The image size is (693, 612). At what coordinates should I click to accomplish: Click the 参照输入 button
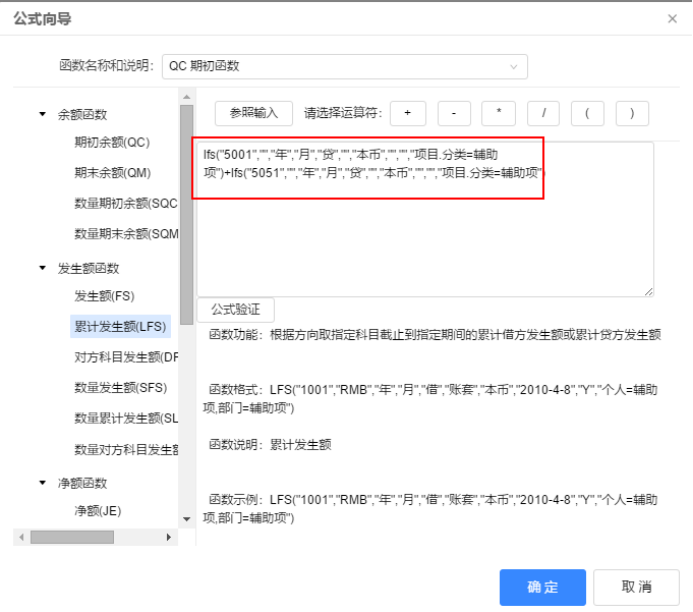coord(253,113)
